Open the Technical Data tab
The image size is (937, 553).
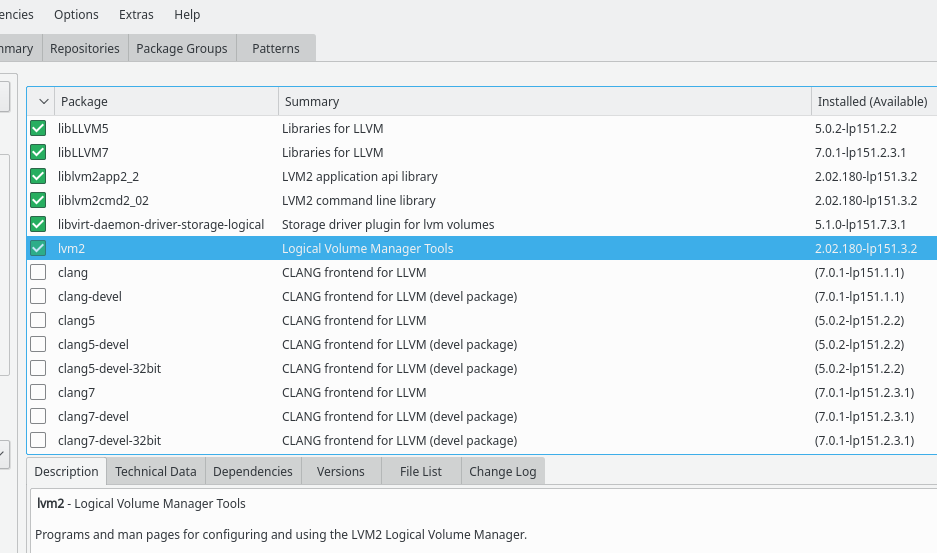tap(155, 471)
